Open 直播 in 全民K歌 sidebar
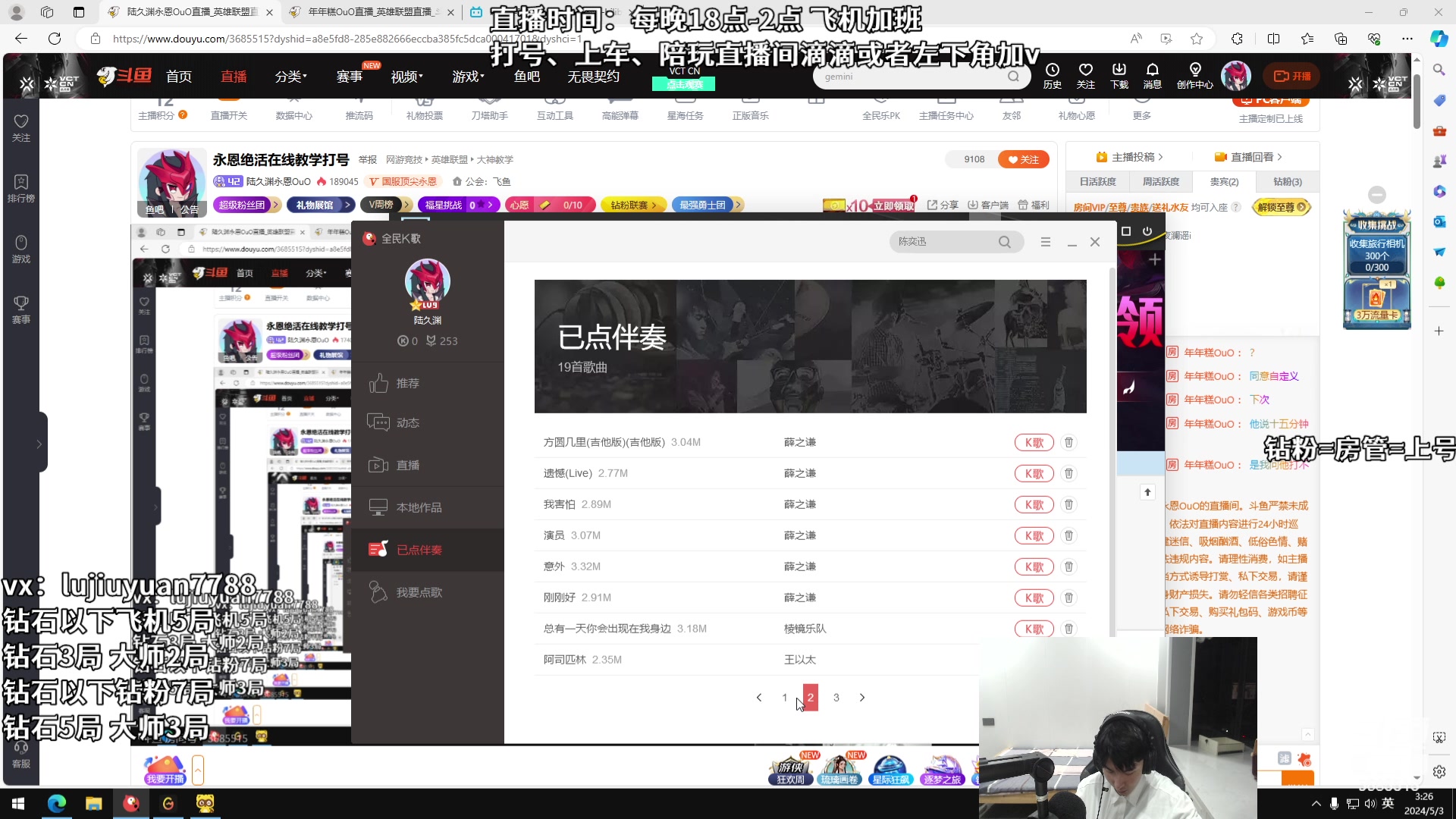Image resolution: width=1456 pixels, height=819 pixels. 428,465
